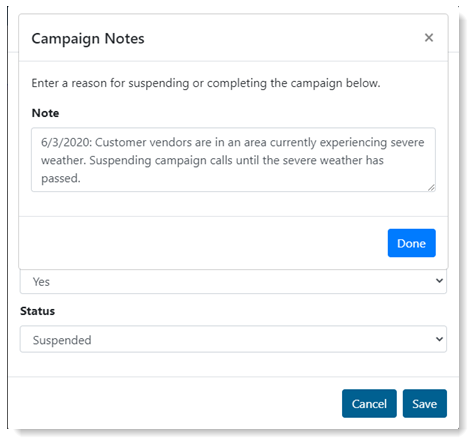Click the phrase Suspending campaign calls in note
The width and height of the screenshot is (474, 444).
161,160
